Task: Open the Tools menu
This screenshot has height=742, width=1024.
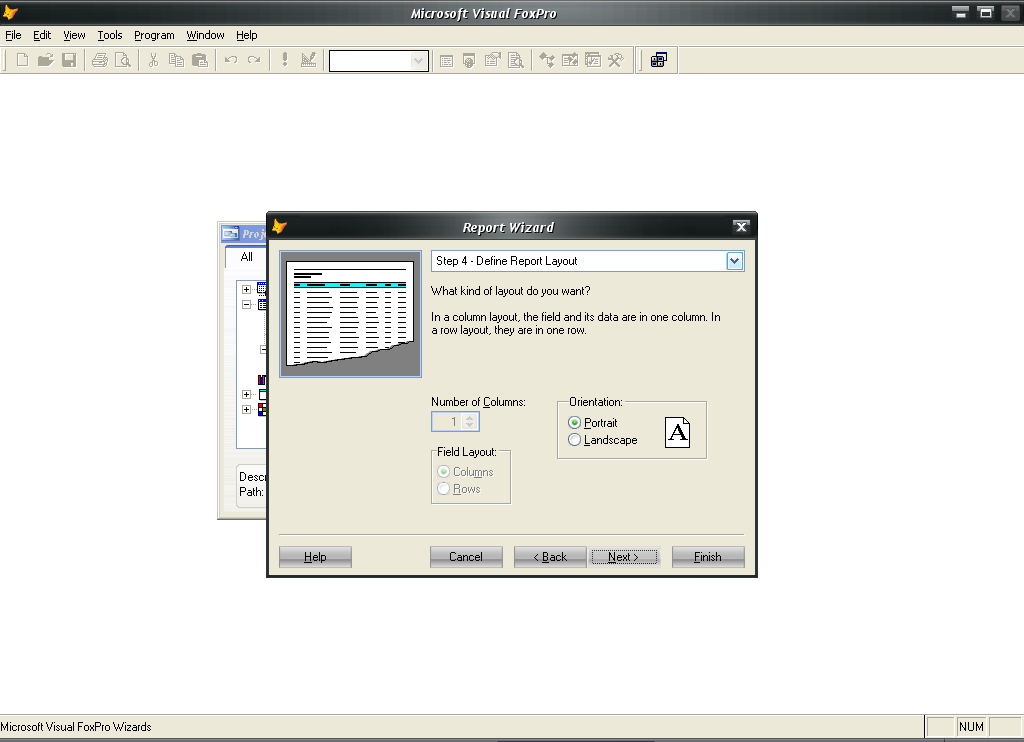Action: coord(110,35)
